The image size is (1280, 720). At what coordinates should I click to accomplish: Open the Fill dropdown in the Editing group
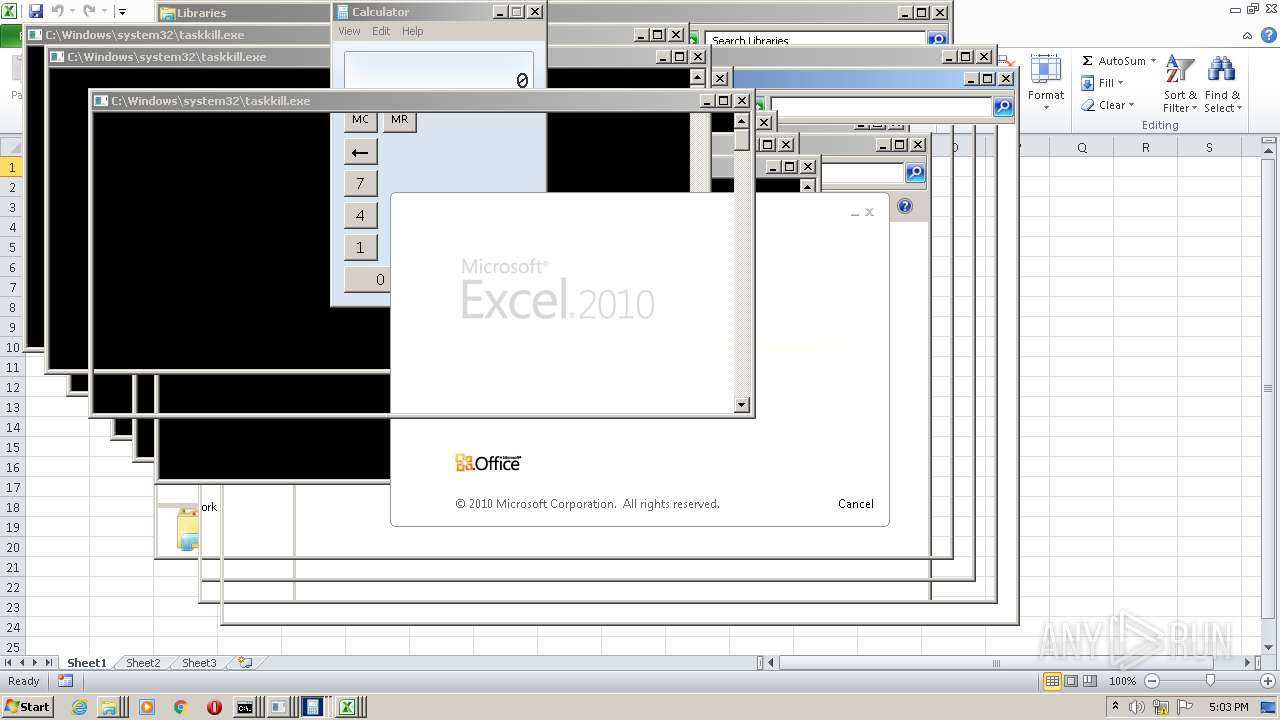click(x=1103, y=83)
